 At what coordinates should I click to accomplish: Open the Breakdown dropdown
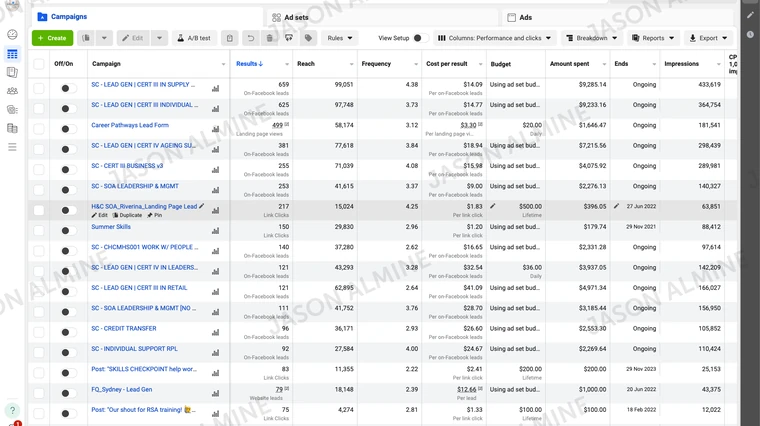coord(591,38)
